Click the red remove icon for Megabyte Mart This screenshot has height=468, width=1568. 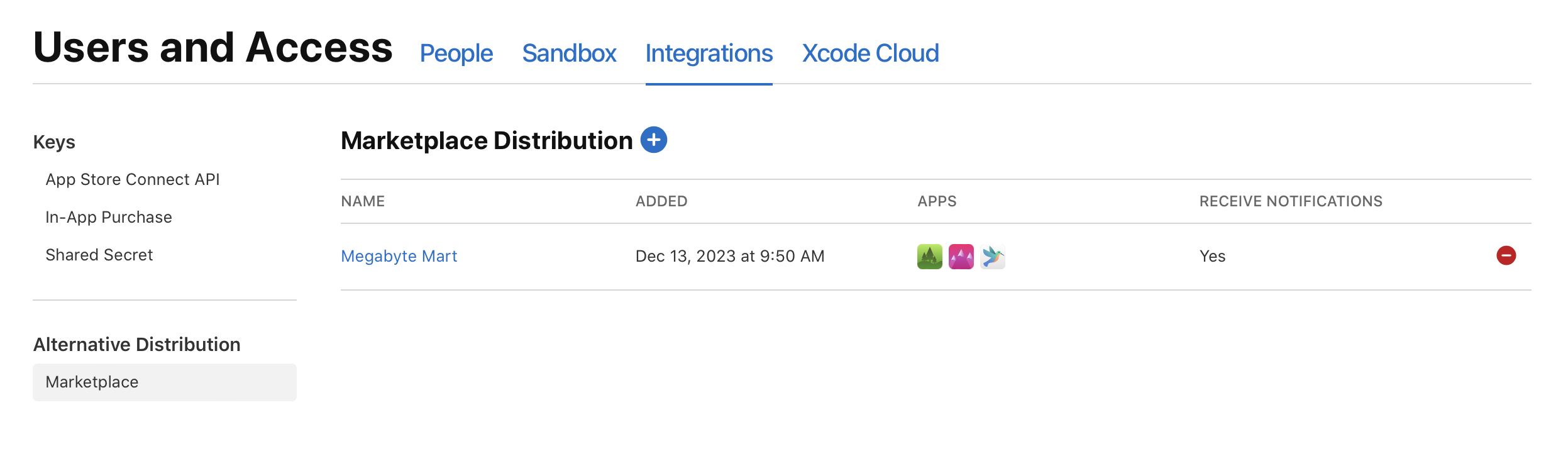click(x=1506, y=255)
